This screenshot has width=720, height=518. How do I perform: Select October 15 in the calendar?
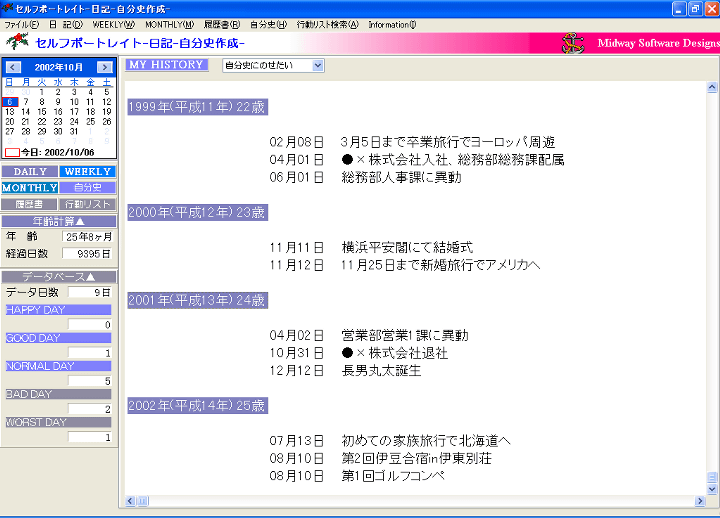tap(42, 112)
